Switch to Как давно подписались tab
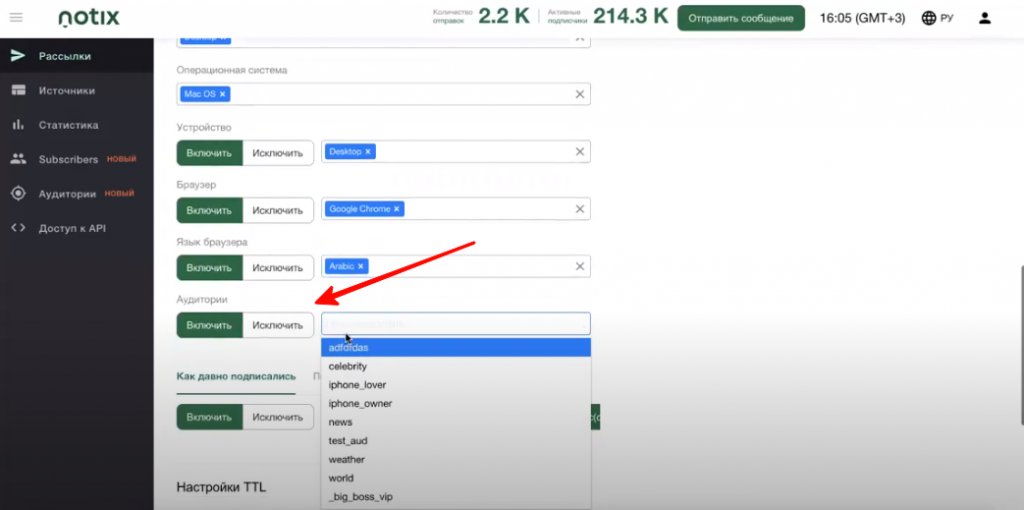Viewport: 1024px width, 510px height. click(x=236, y=376)
